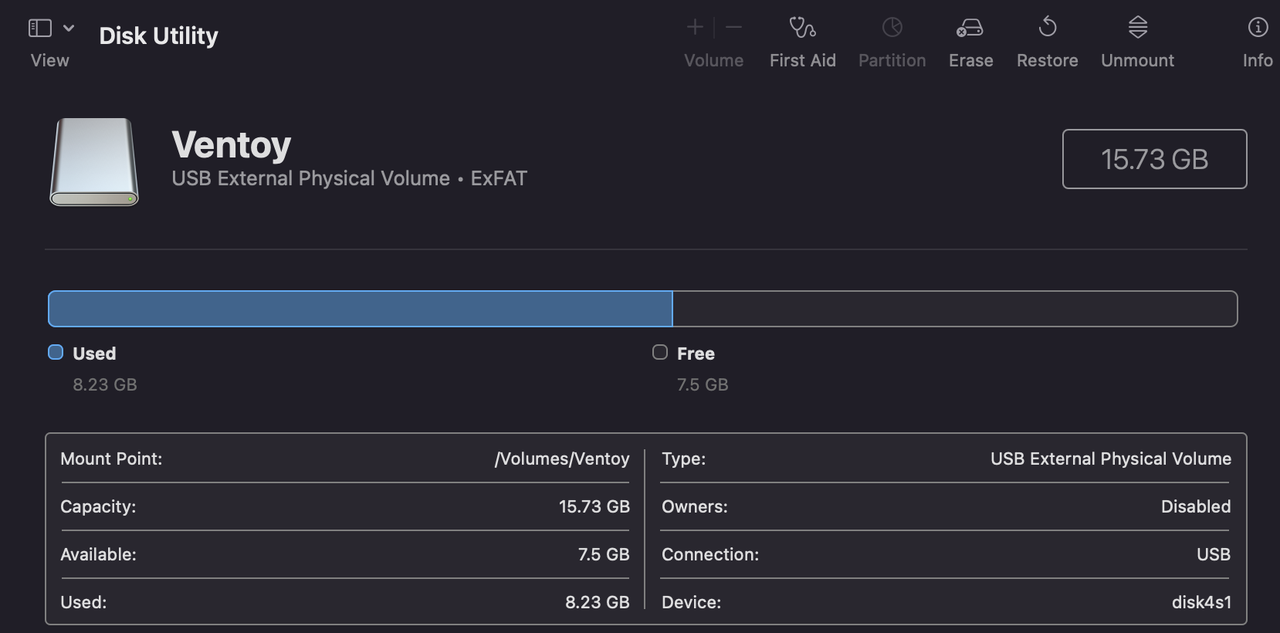Click the used portion of storage bar
1280x633 pixels.
360,309
